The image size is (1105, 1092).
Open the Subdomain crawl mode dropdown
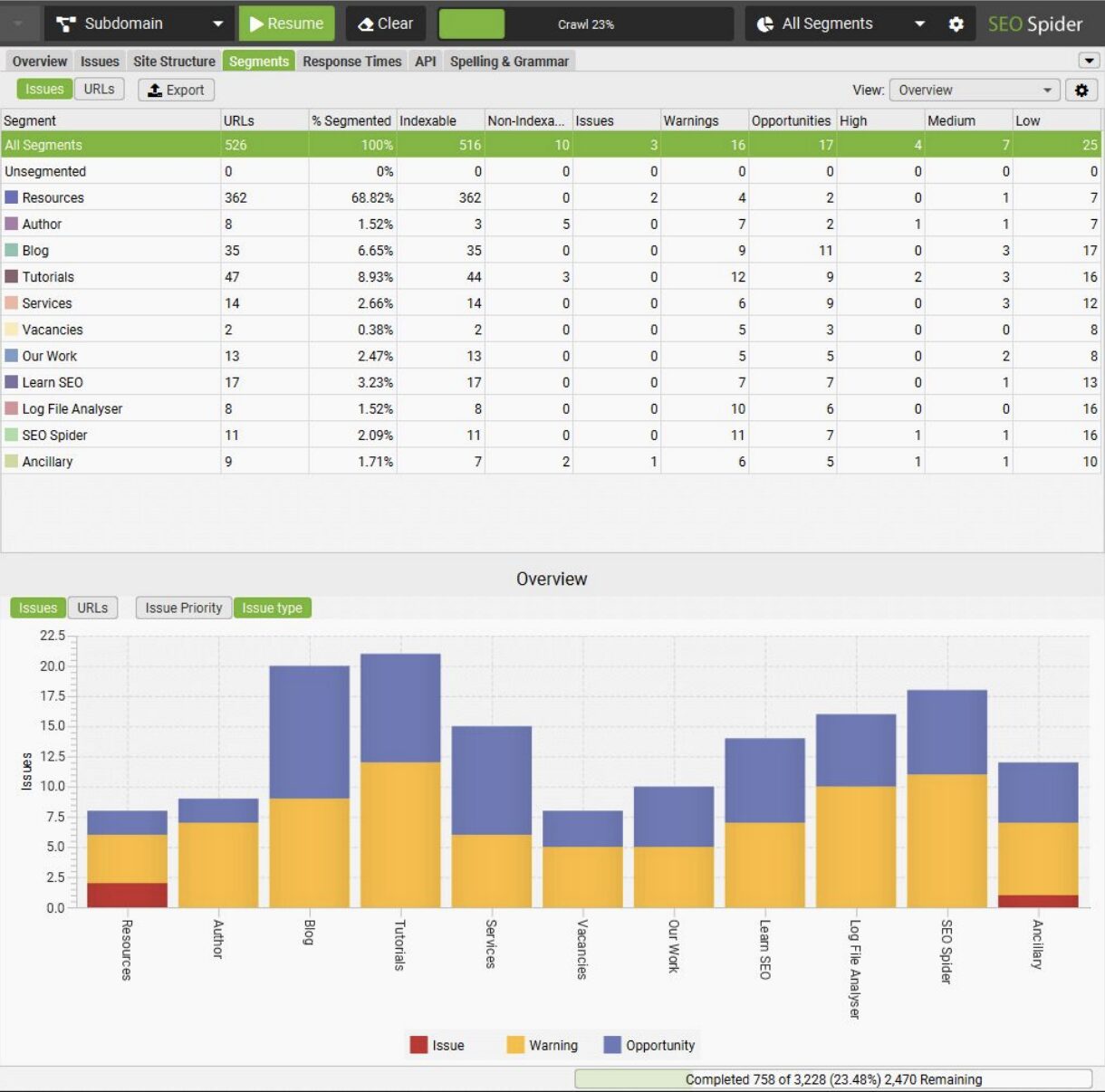(139, 24)
